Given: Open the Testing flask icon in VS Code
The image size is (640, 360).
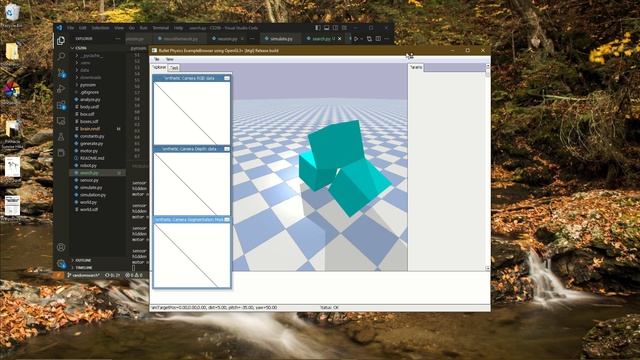Looking at the screenshot, I should point(61,137).
